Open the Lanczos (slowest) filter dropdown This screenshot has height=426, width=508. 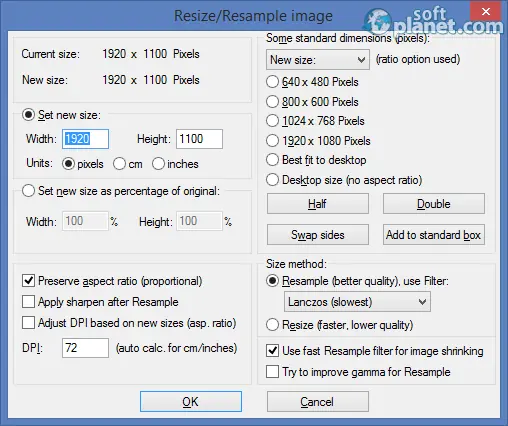357,302
